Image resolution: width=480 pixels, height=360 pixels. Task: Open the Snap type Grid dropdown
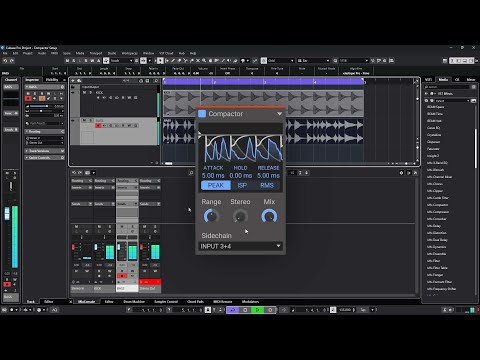(281, 61)
